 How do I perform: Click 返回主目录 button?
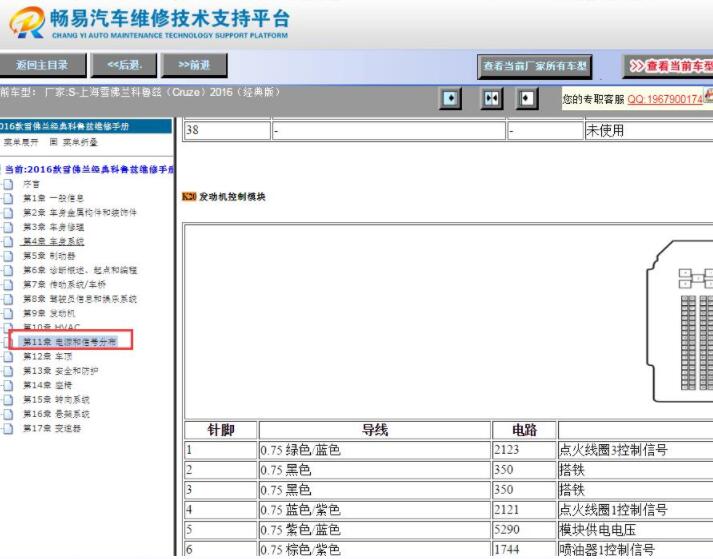click(42, 65)
